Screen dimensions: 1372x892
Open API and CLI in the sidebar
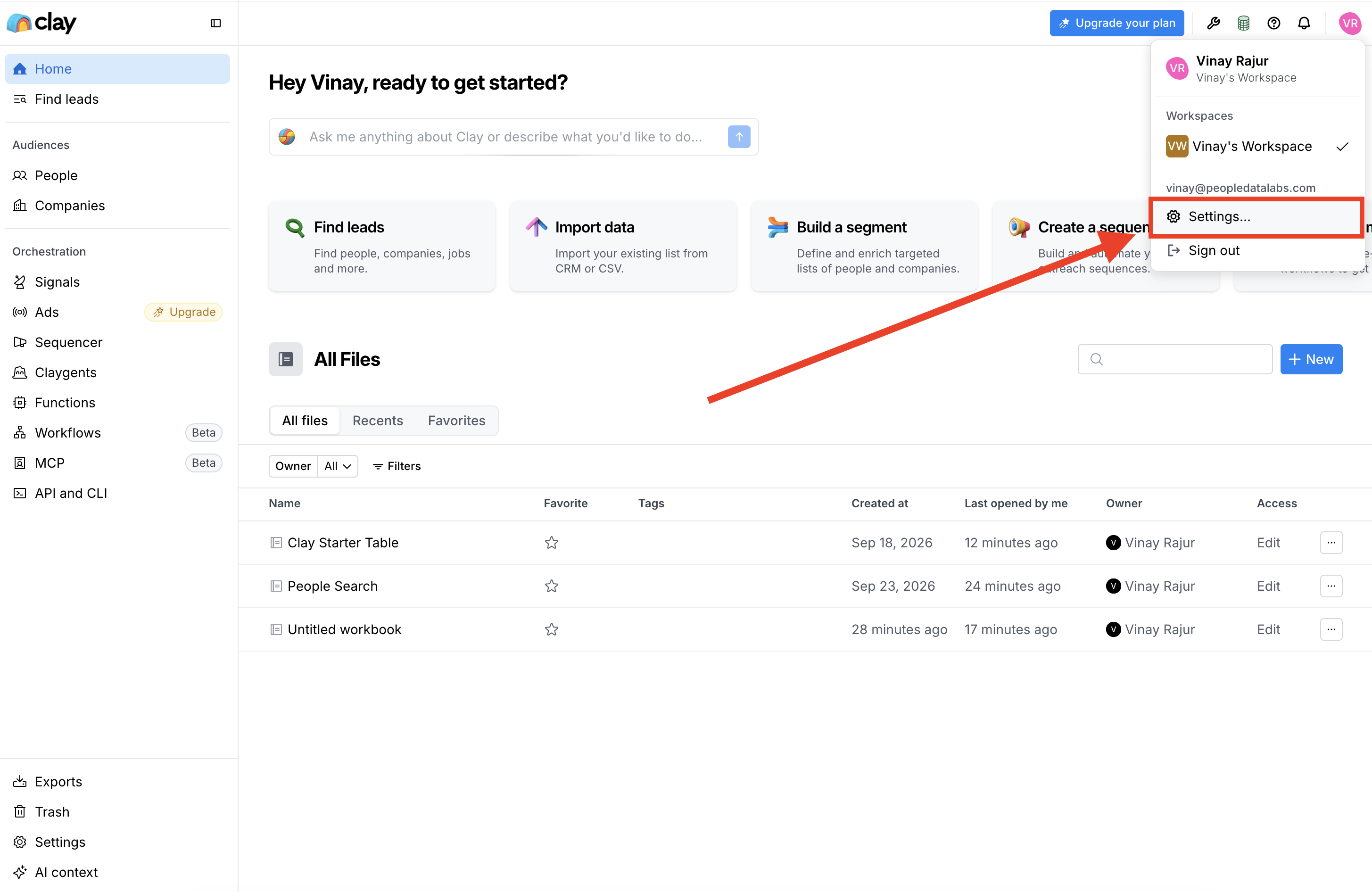[x=117, y=493]
